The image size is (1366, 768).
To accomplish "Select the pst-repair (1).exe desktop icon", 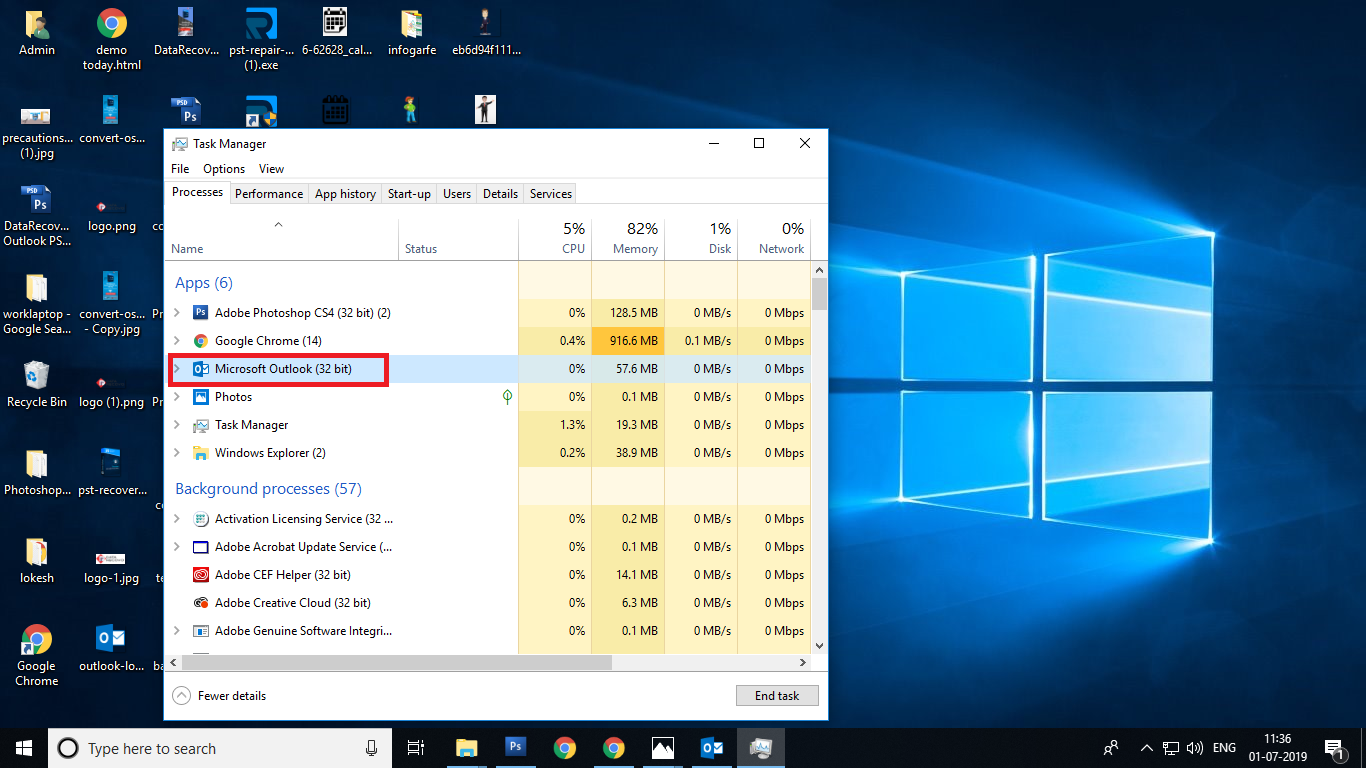I will (x=261, y=40).
